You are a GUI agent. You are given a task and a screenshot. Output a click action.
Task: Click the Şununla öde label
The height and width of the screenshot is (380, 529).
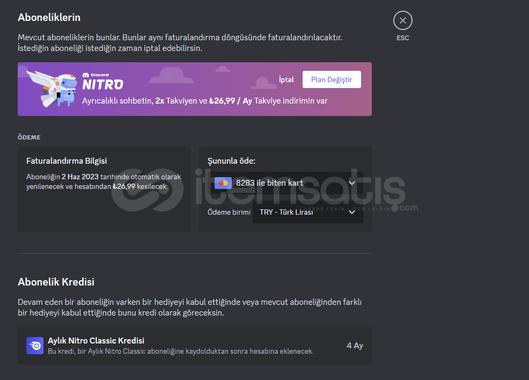point(231,161)
